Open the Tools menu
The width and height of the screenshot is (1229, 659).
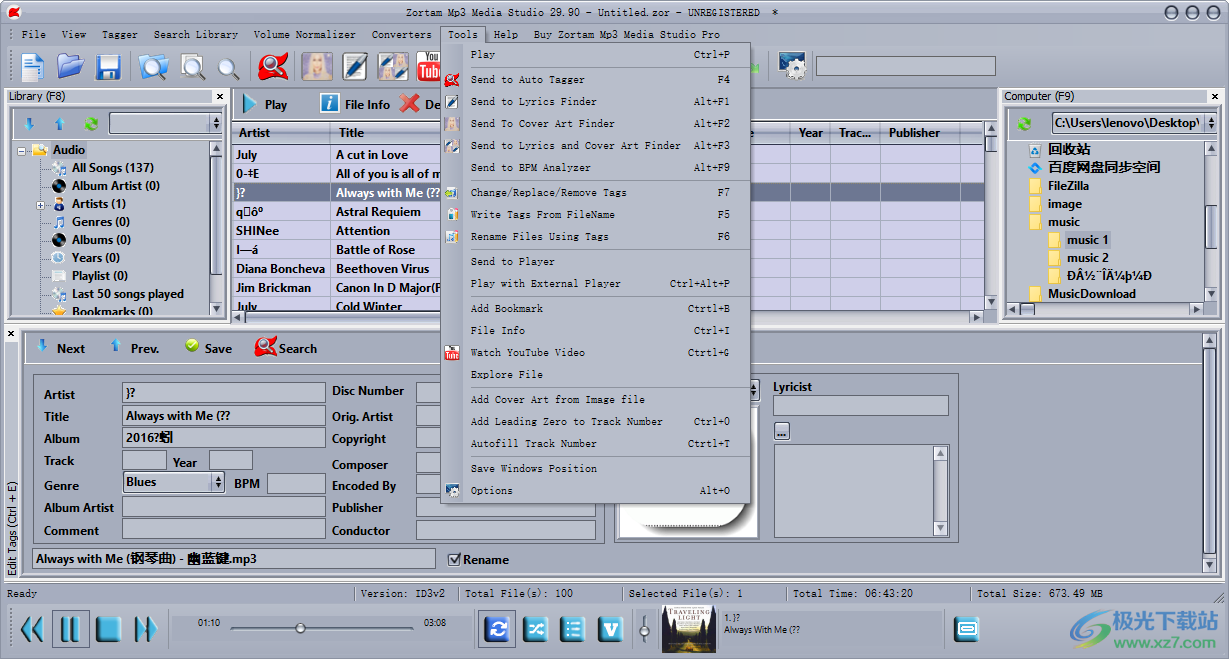click(462, 34)
